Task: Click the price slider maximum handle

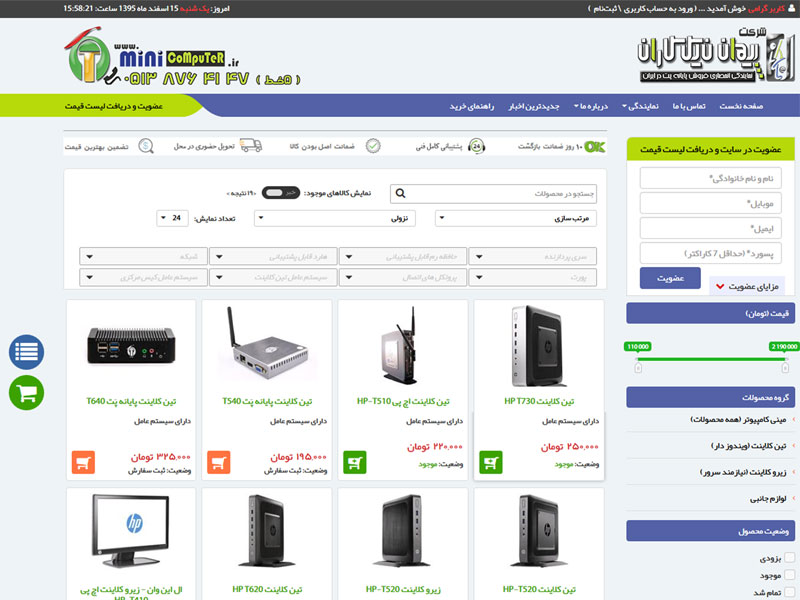Action: [x=785, y=367]
